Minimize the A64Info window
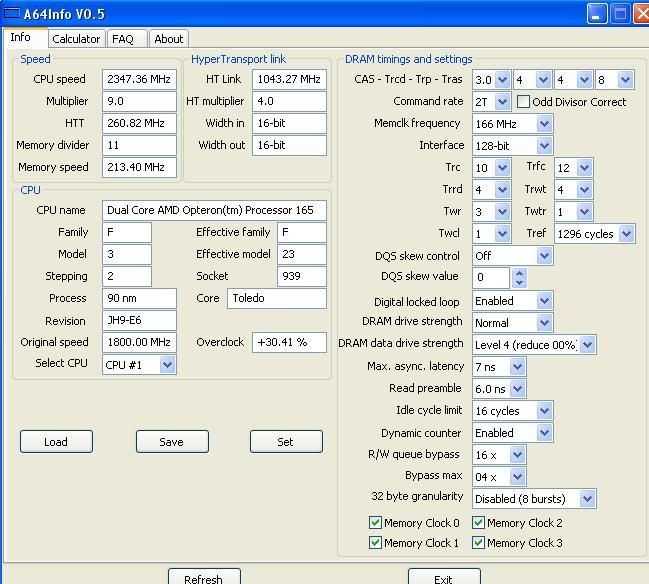 597,14
